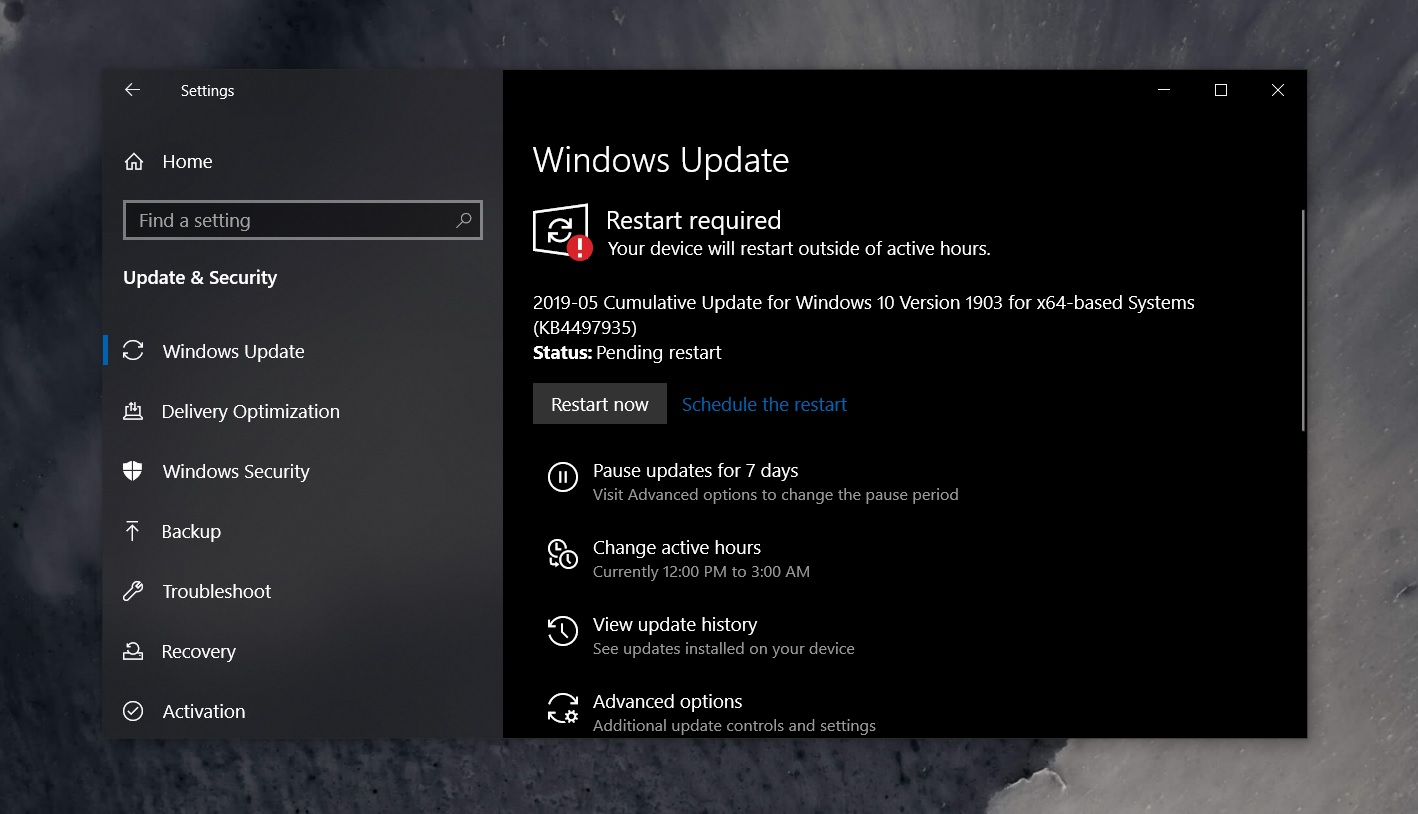Click the Restart now button
1418x814 pixels.
click(600, 404)
